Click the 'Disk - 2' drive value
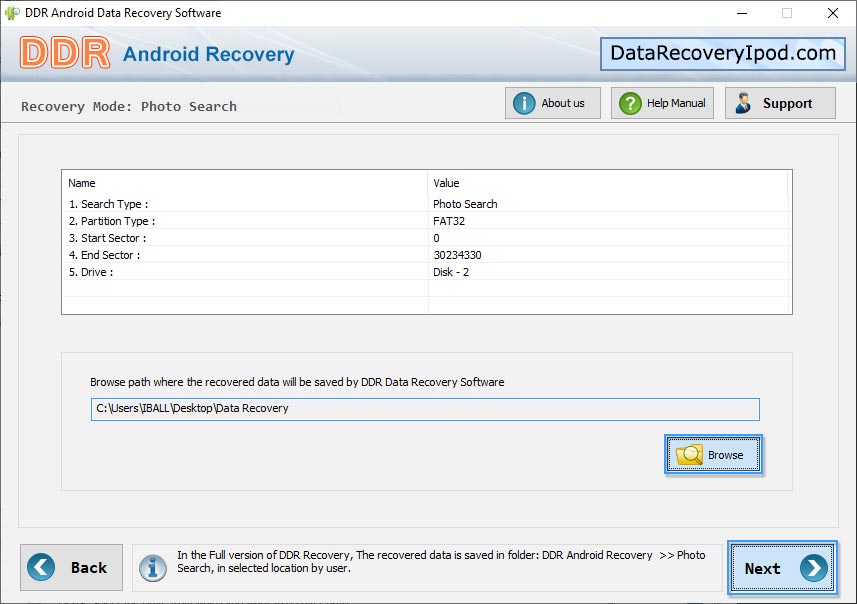The image size is (857, 604). click(451, 272)
